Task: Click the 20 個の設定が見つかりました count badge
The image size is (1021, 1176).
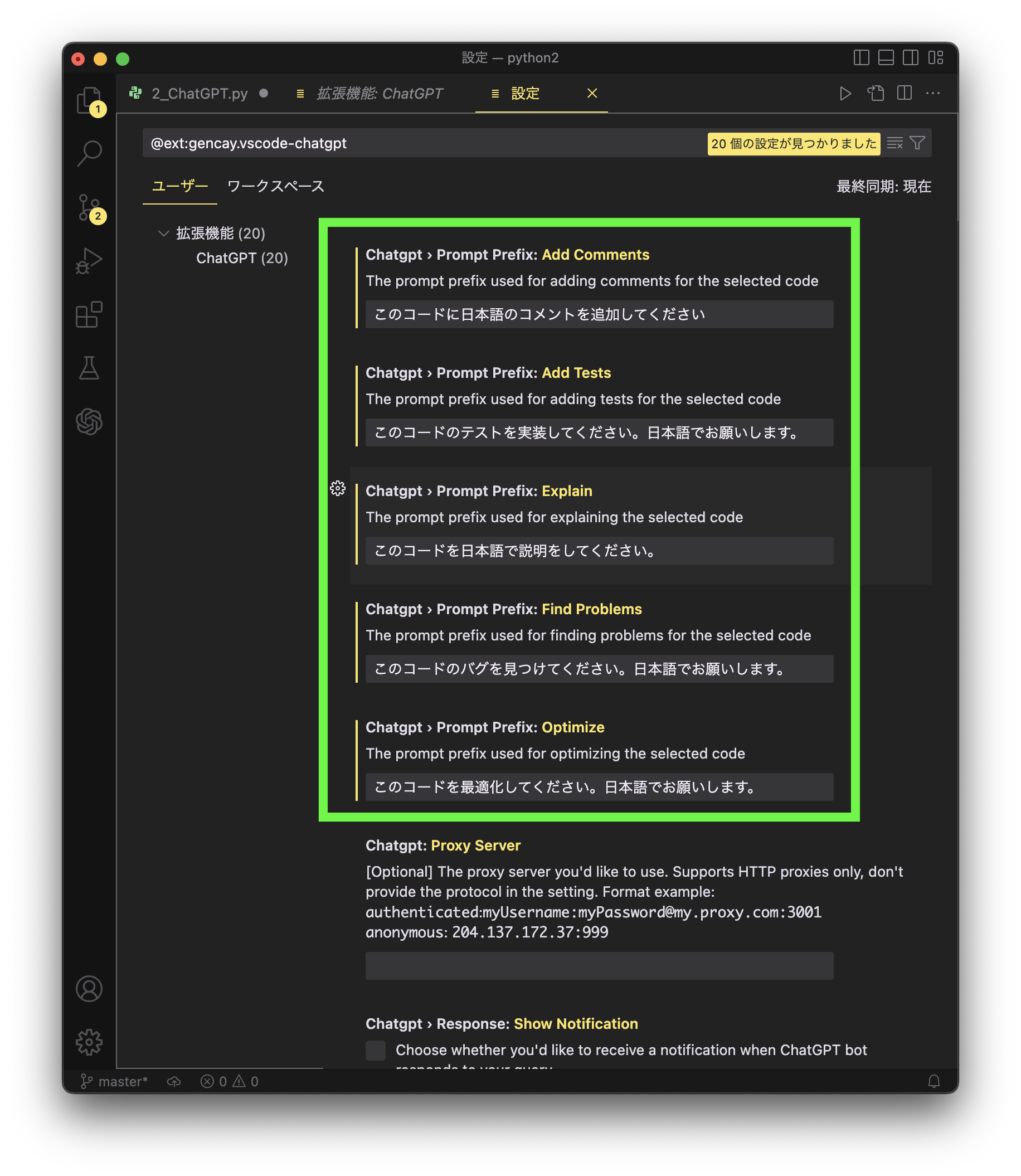Action: click(794, 144)
